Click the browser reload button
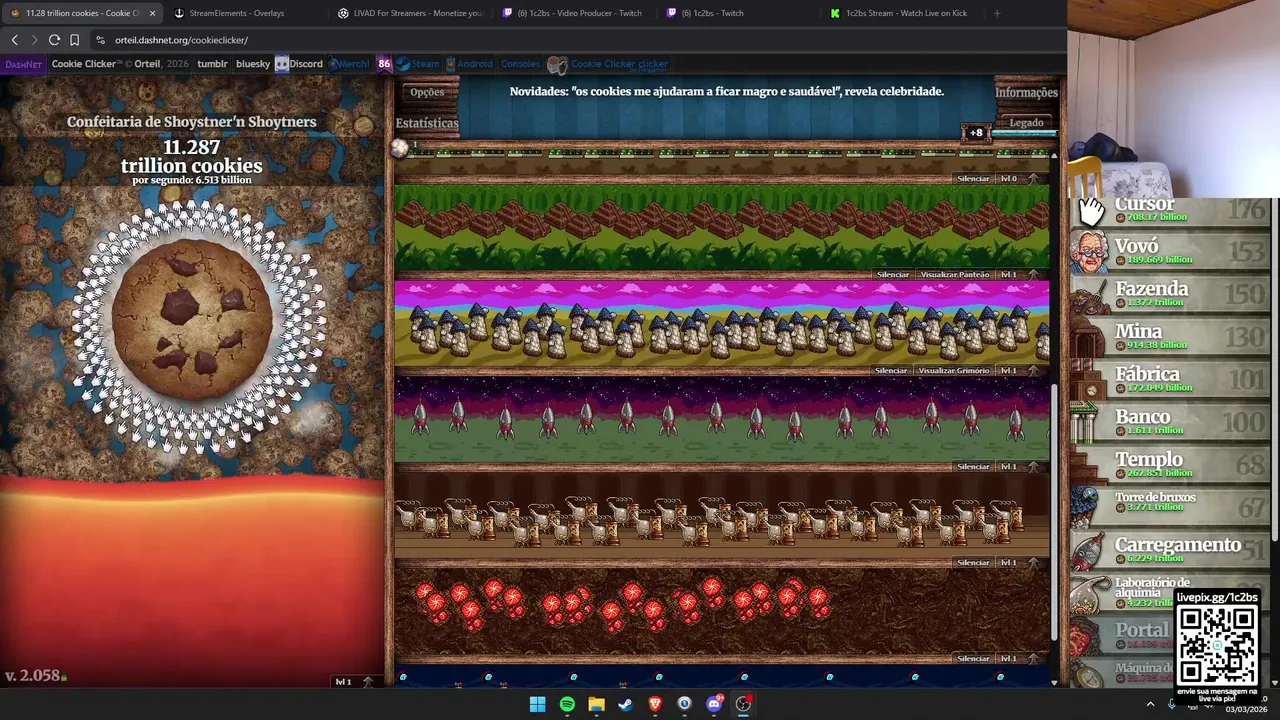Image resolution: width=1280 pixels, height=720 pixels. pos(54,40)
